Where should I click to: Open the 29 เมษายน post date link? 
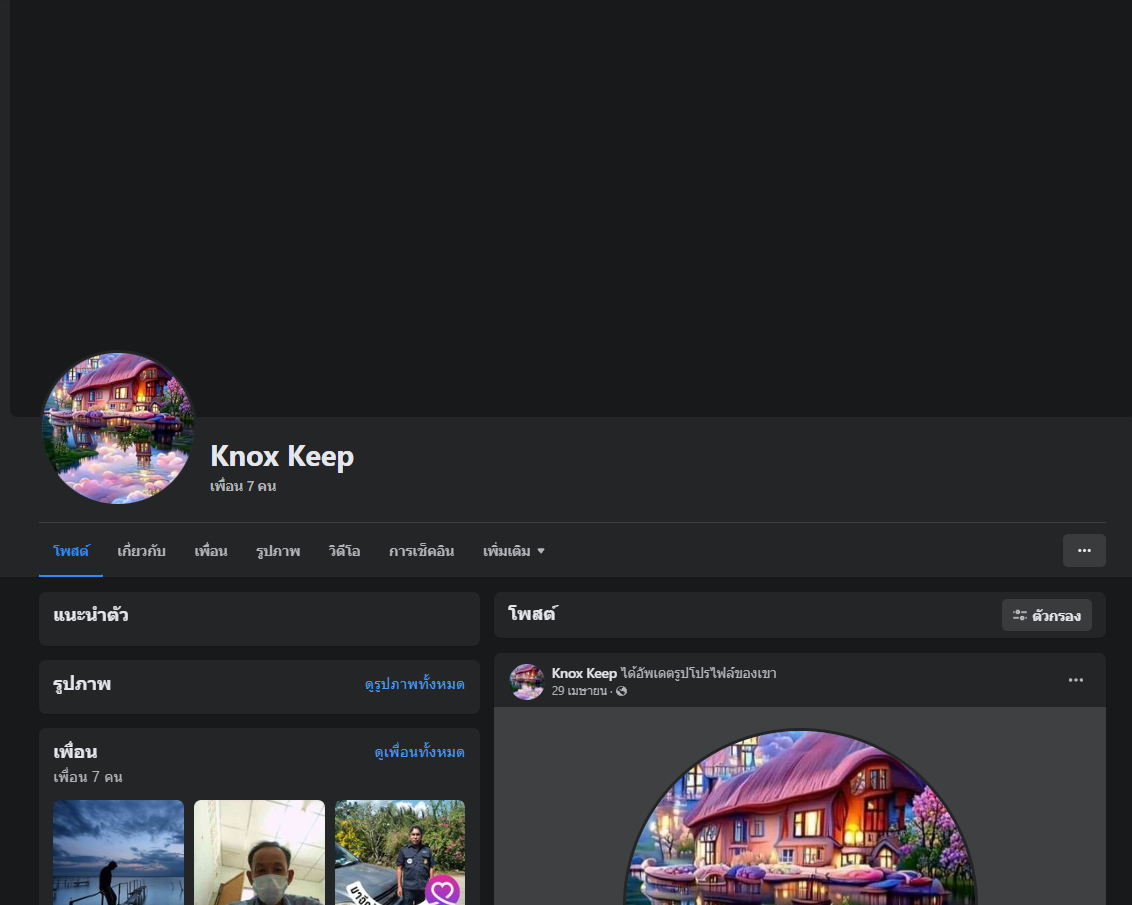click(579, 691)
